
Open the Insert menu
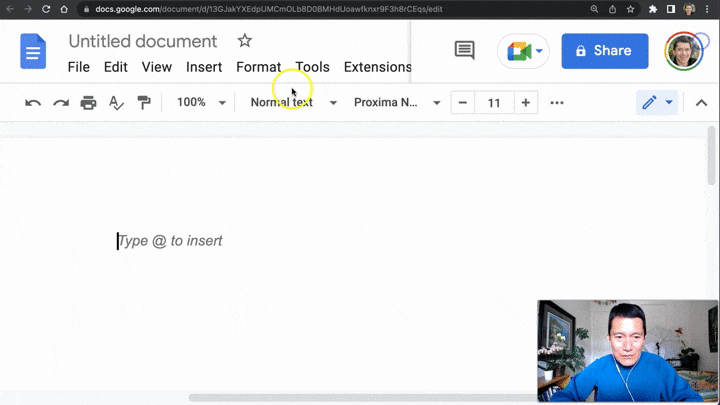pos(204,67)
